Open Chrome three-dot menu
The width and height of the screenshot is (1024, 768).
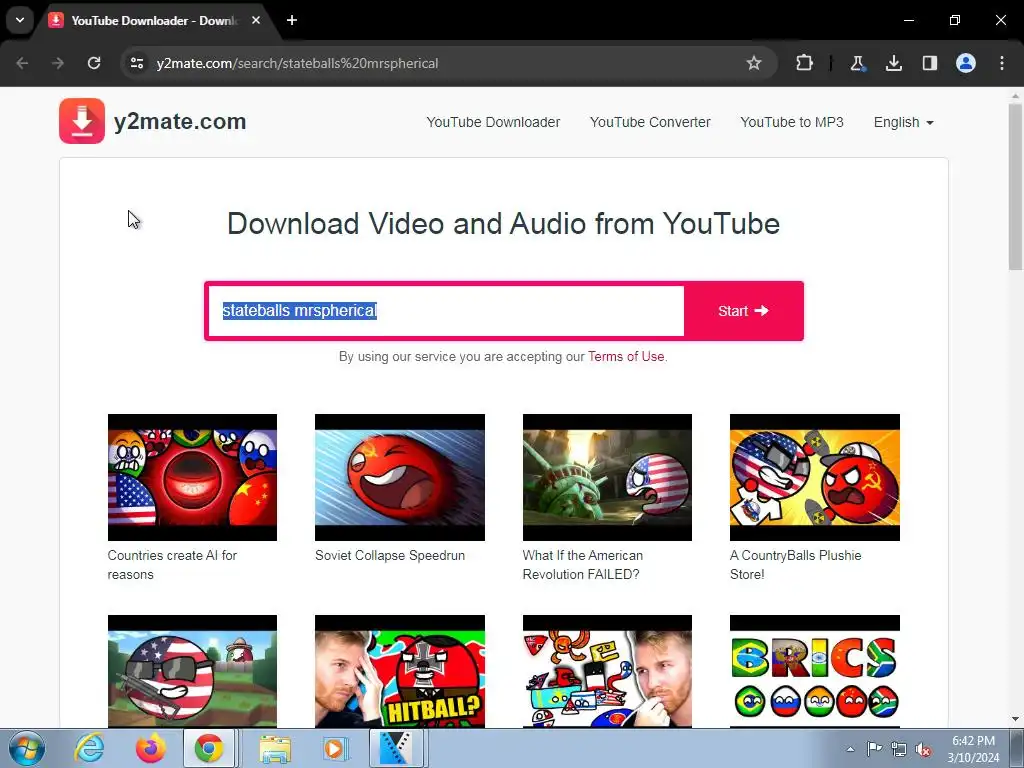1002,63
